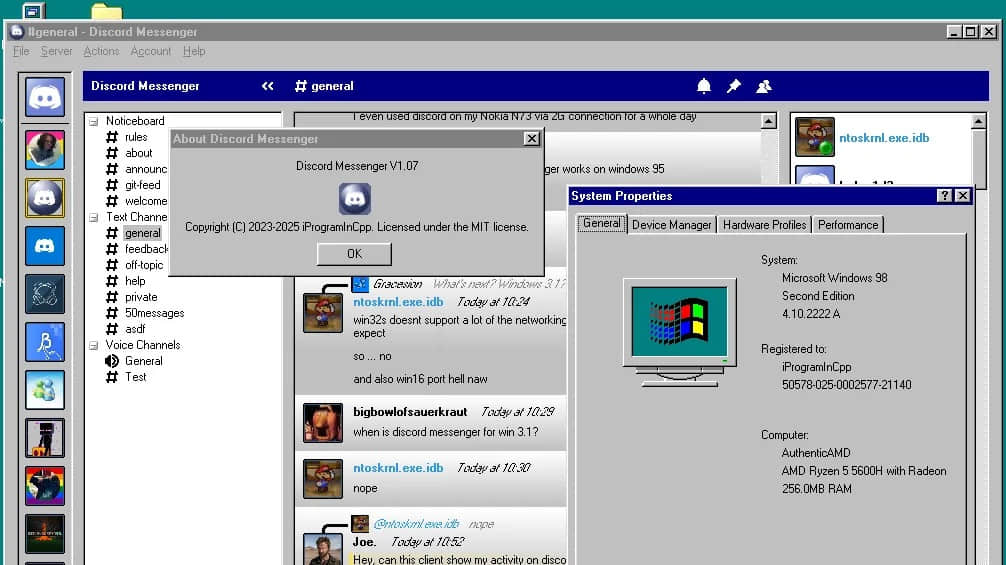Click 'when is discord messenger for win 3.1?' message
The image size is (1006, 565).
pyautogui.click(x=446, y=432)
